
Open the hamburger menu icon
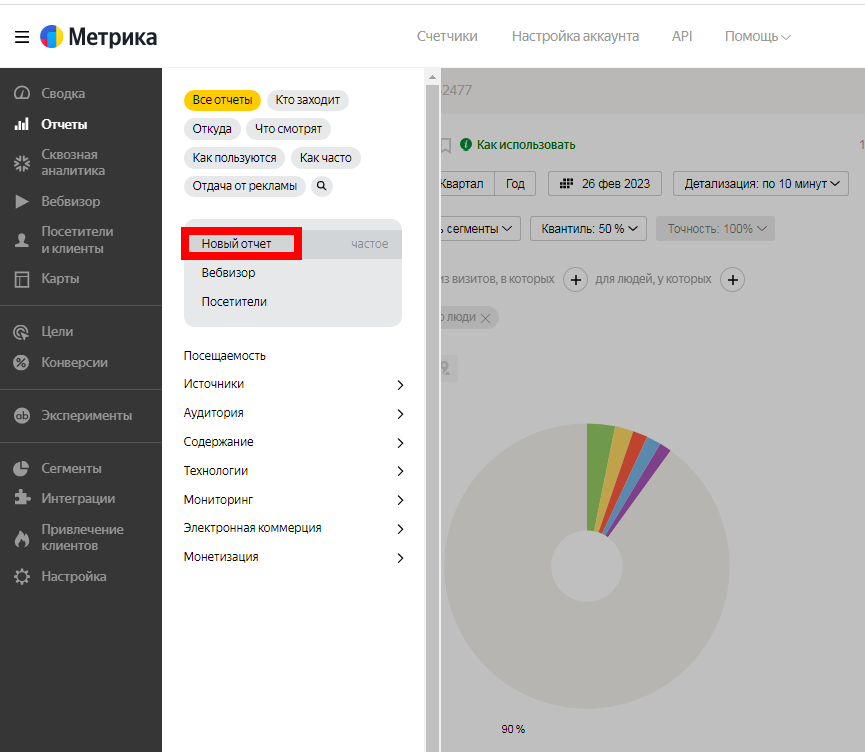point(22,37)
